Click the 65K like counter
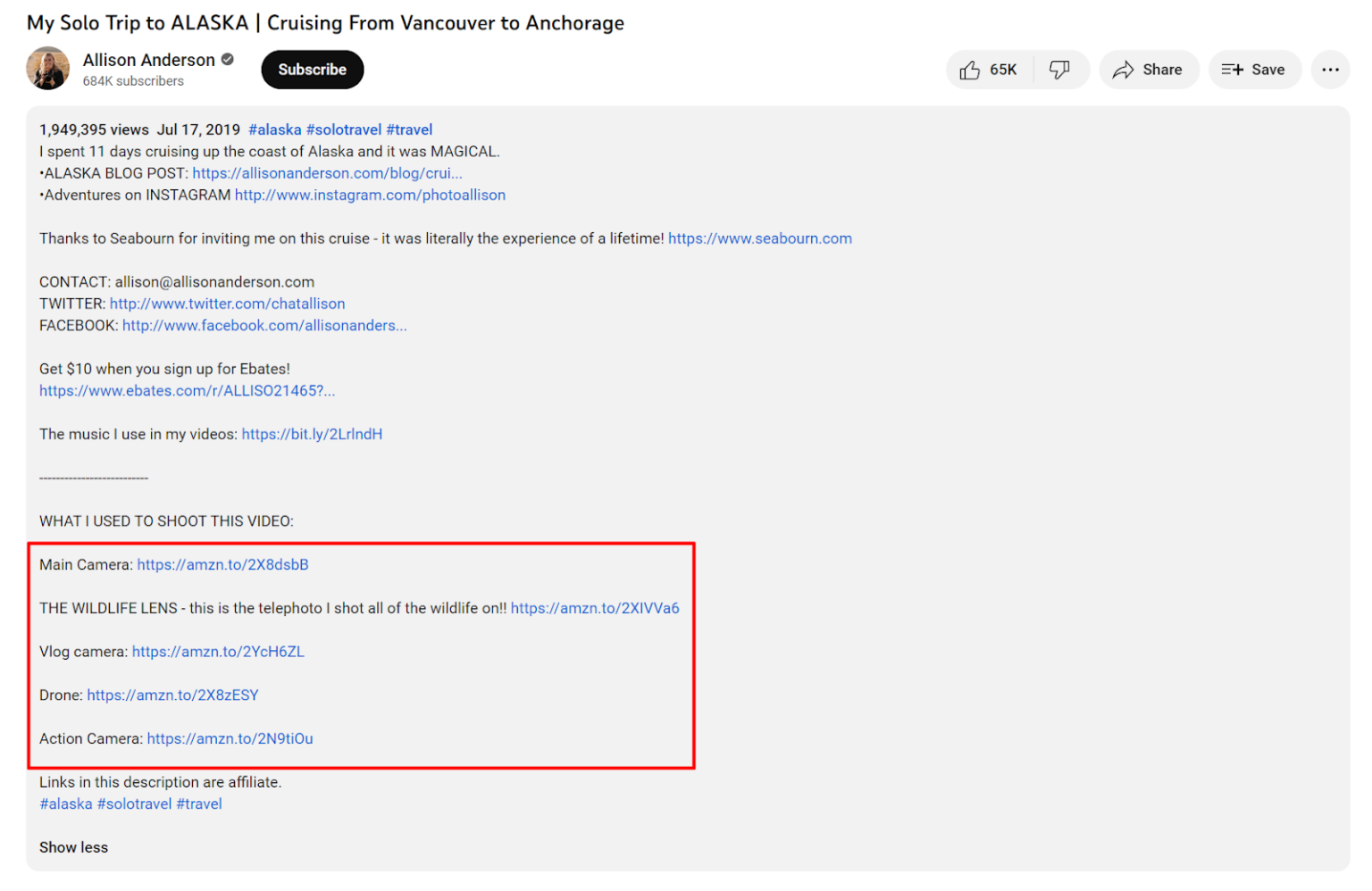Image resolution: width=1372 pixels, height=891 pixels. (x=1005, y=69)
